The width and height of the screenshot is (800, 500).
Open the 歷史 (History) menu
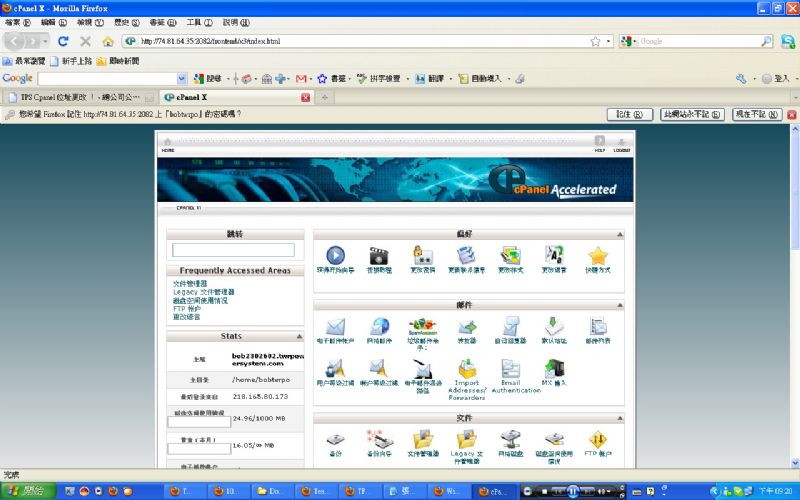tap(127, 22)
